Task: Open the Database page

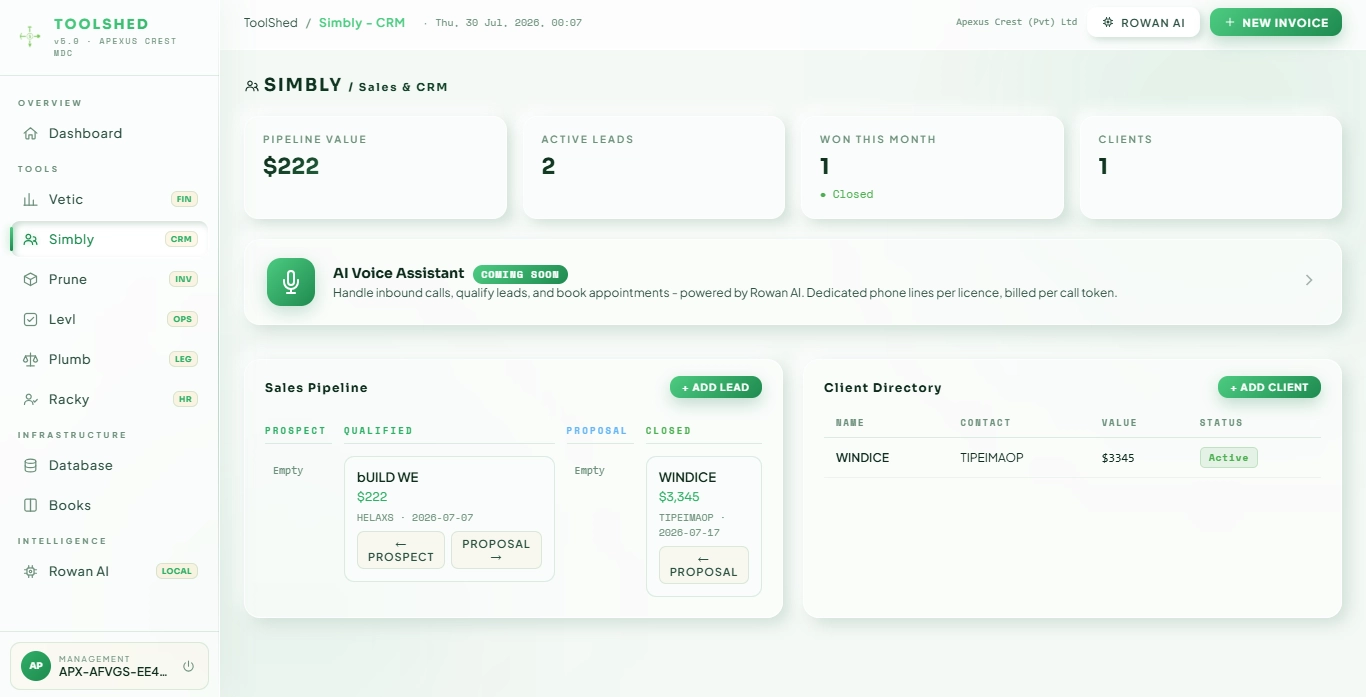Action: pyautogui.click(x=109, y=465)
